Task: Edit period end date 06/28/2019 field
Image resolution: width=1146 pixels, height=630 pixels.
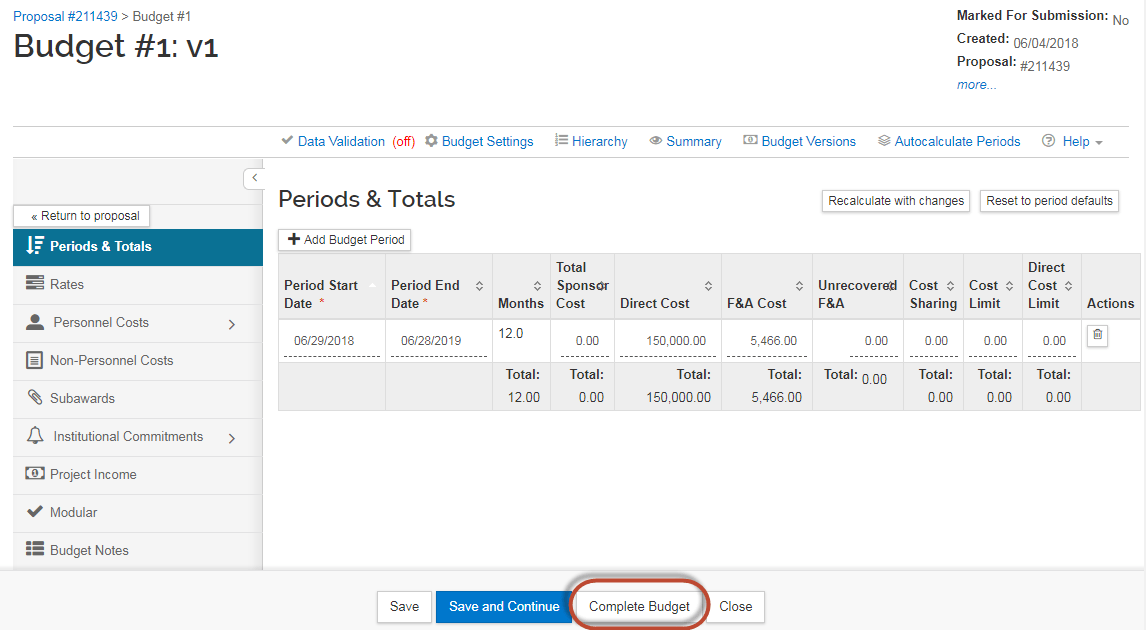Action: pyautogui.click(x=439, y=341)
